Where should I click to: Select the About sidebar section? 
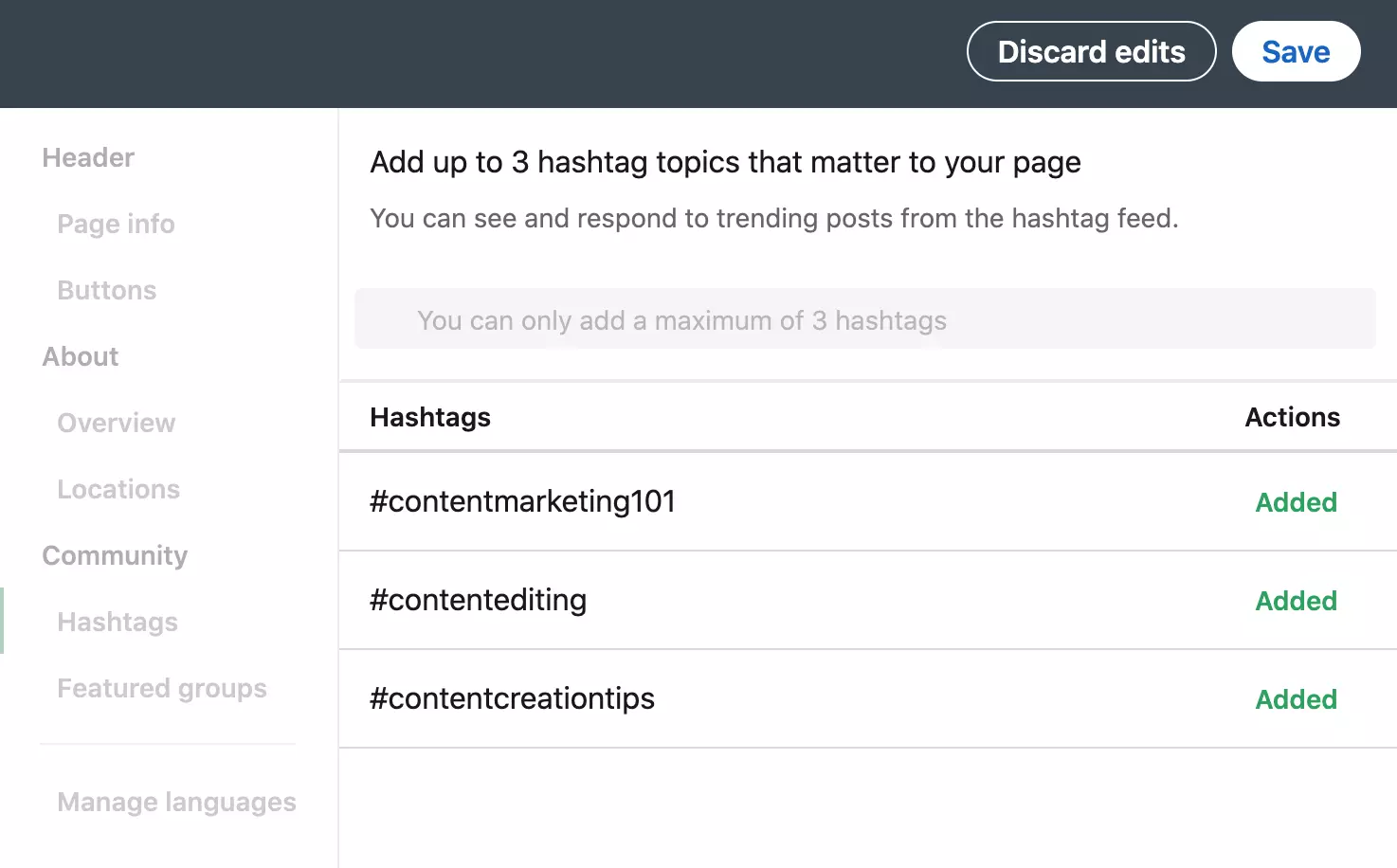(x=80, y=356)
